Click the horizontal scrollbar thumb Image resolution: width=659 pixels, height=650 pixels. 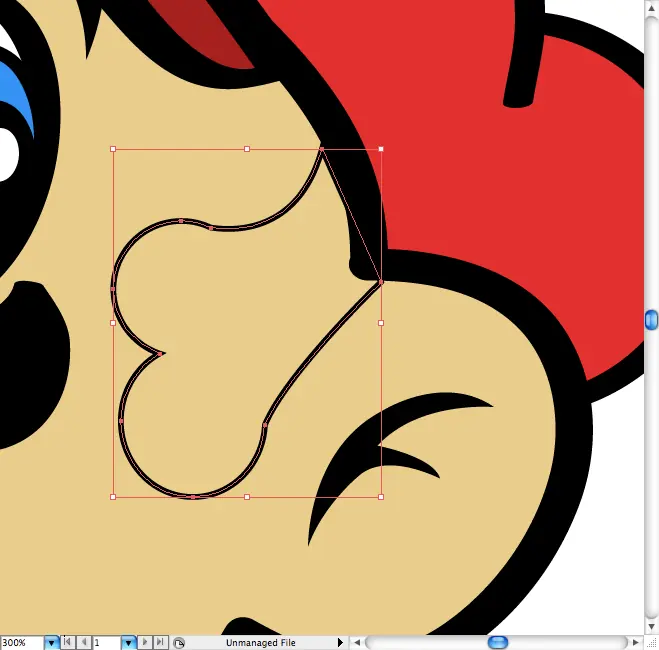[x=497, y=643]
